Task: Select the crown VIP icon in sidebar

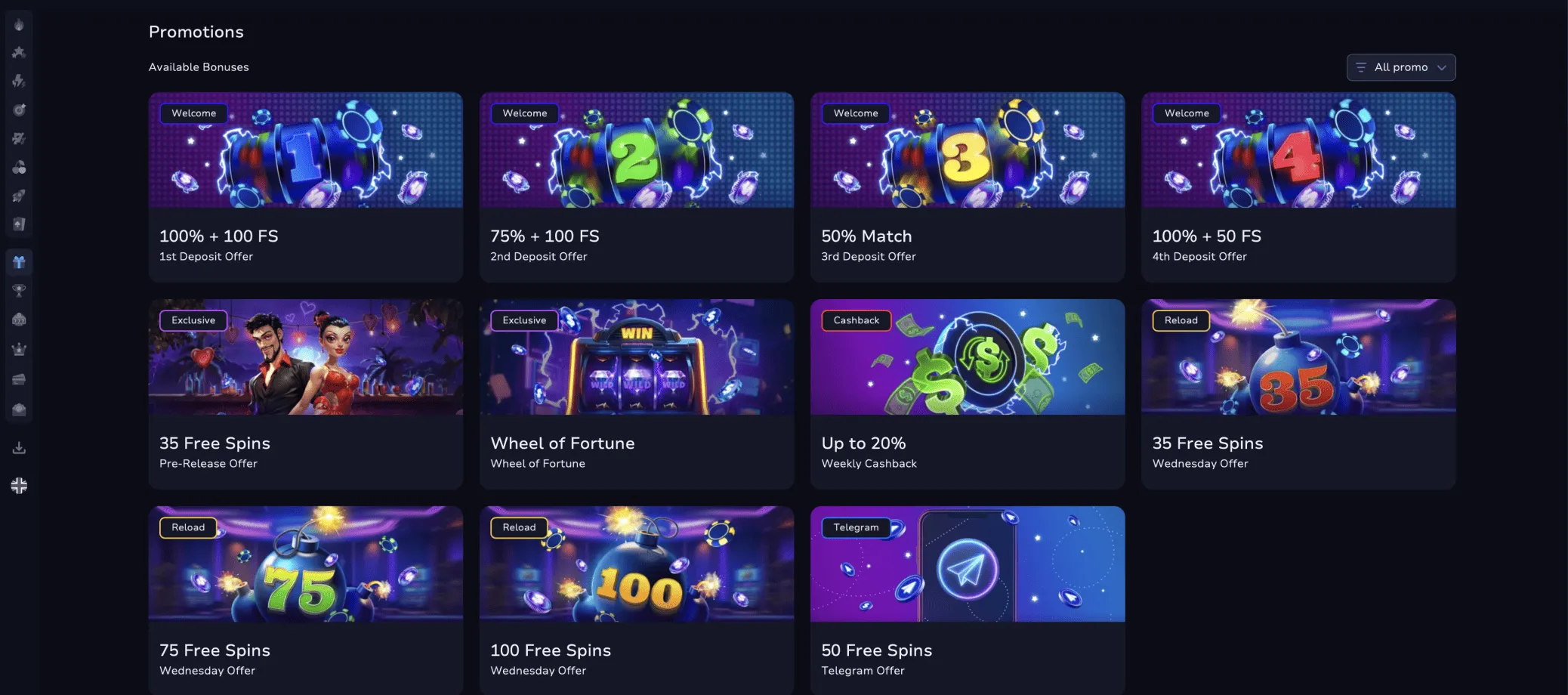Action: point(19,350)
